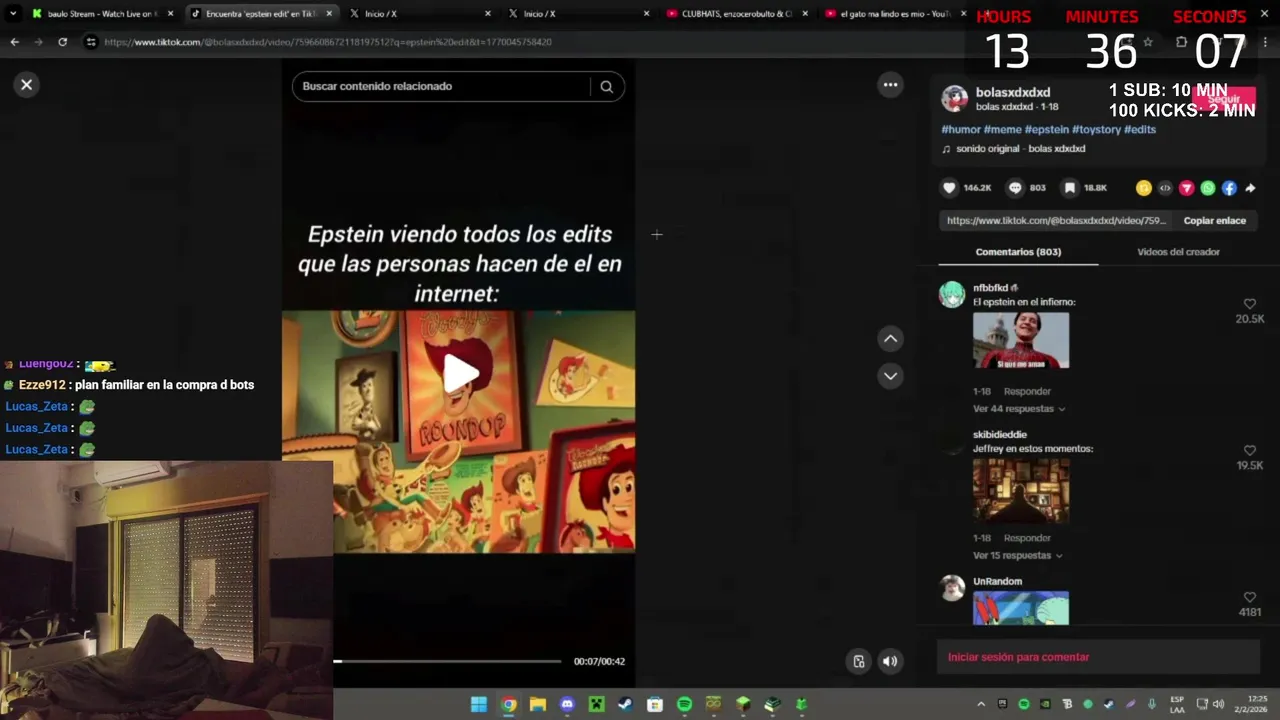
Task: Open bolasxdxdxd profile avatar
Action: 955,98
